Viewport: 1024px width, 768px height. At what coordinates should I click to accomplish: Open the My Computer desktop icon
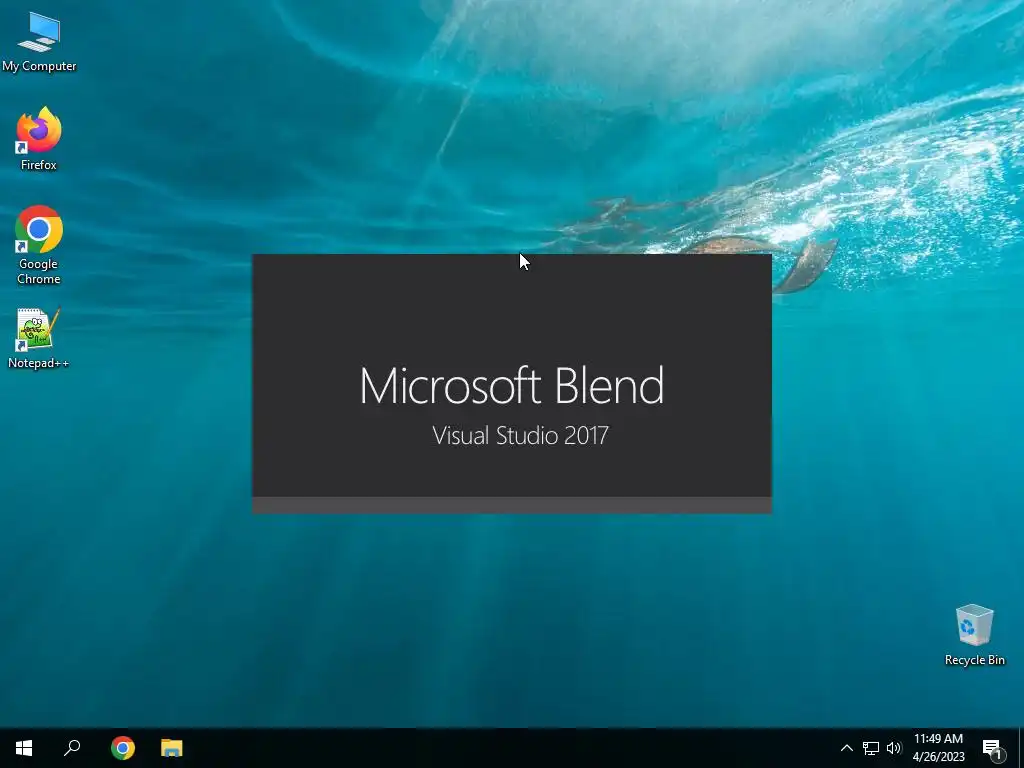click(39, 42)
